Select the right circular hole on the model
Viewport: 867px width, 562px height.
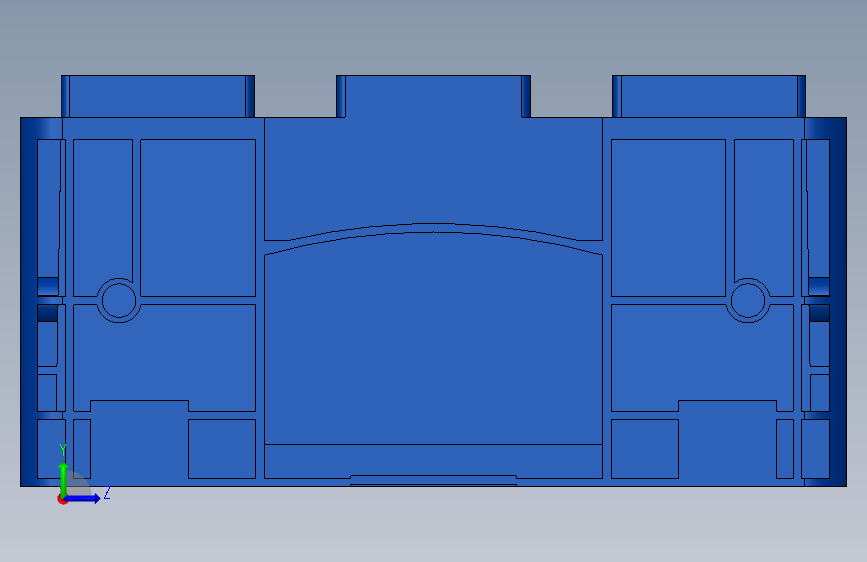pyautogui.click(x=748, y=301)
